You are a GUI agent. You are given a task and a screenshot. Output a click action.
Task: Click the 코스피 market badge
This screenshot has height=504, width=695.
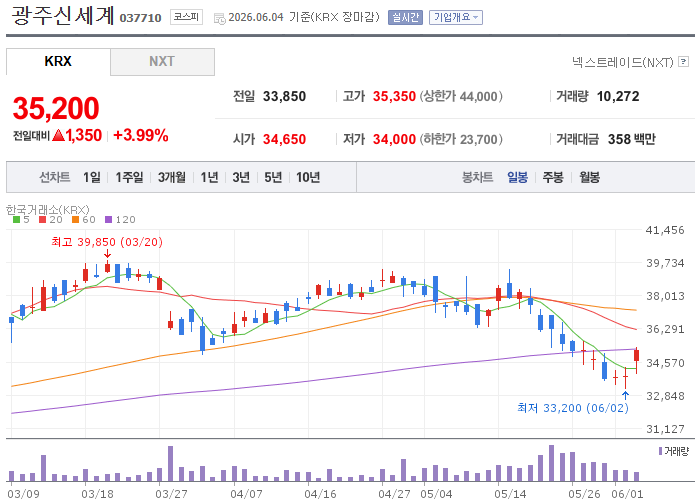(x=186, y=17)
